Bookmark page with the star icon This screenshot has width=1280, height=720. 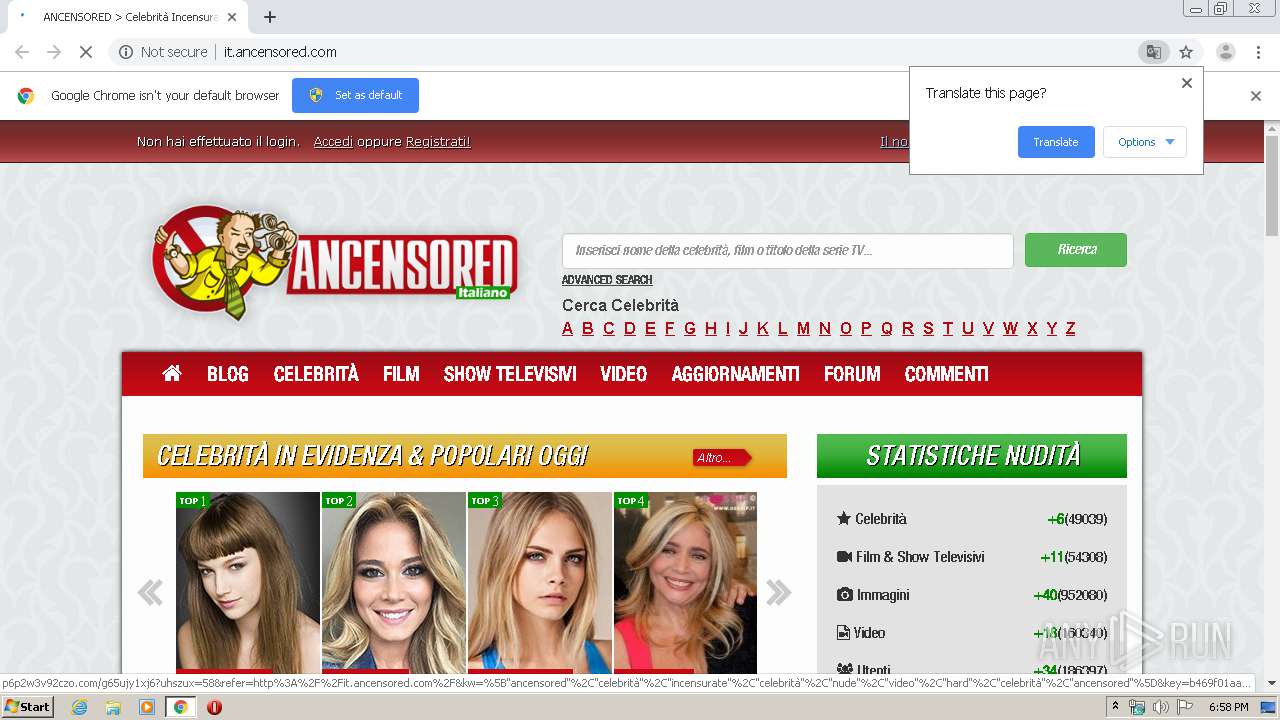[1186, 52]
